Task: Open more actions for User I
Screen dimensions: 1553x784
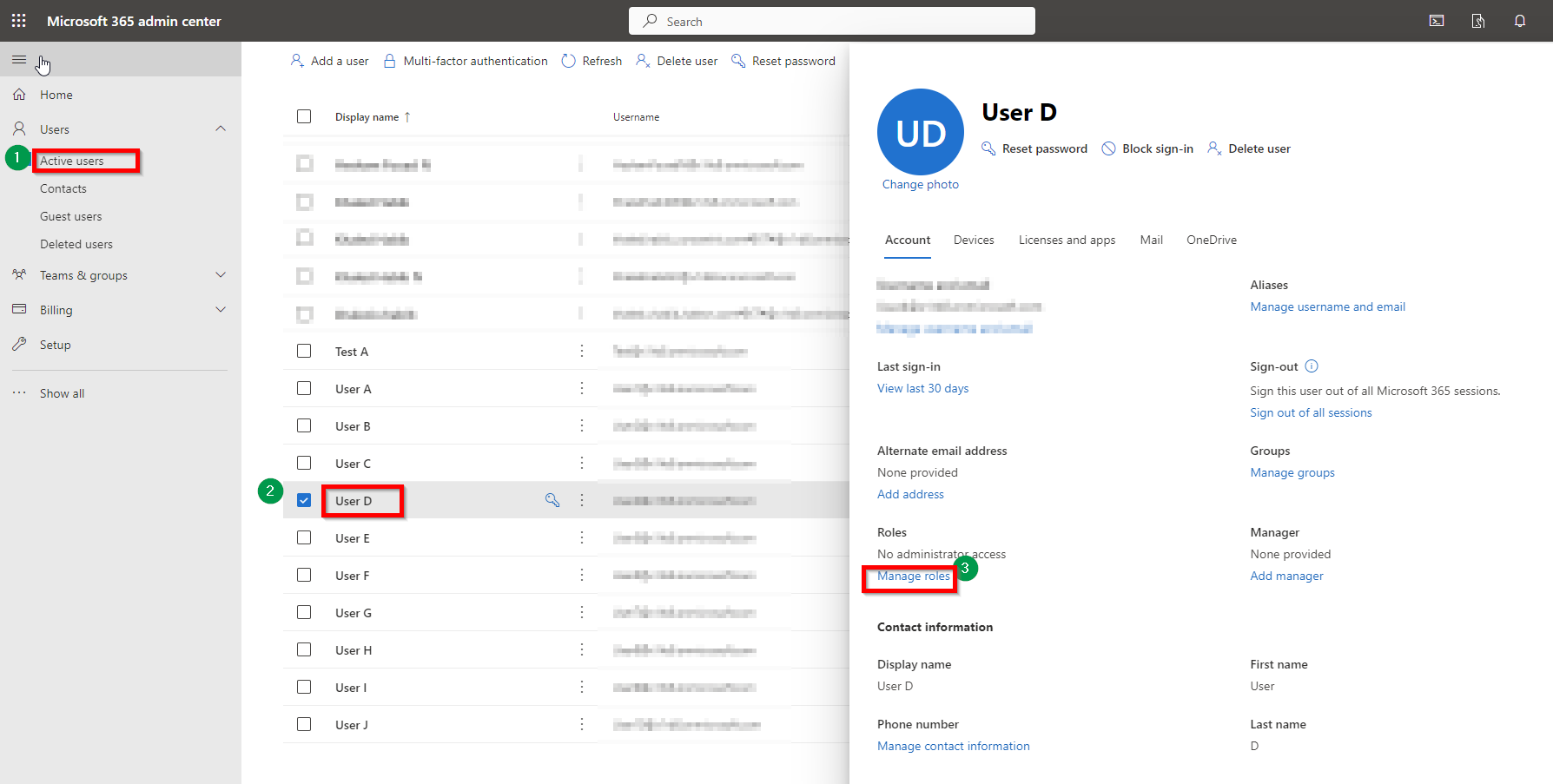Action: coord(582,687)
